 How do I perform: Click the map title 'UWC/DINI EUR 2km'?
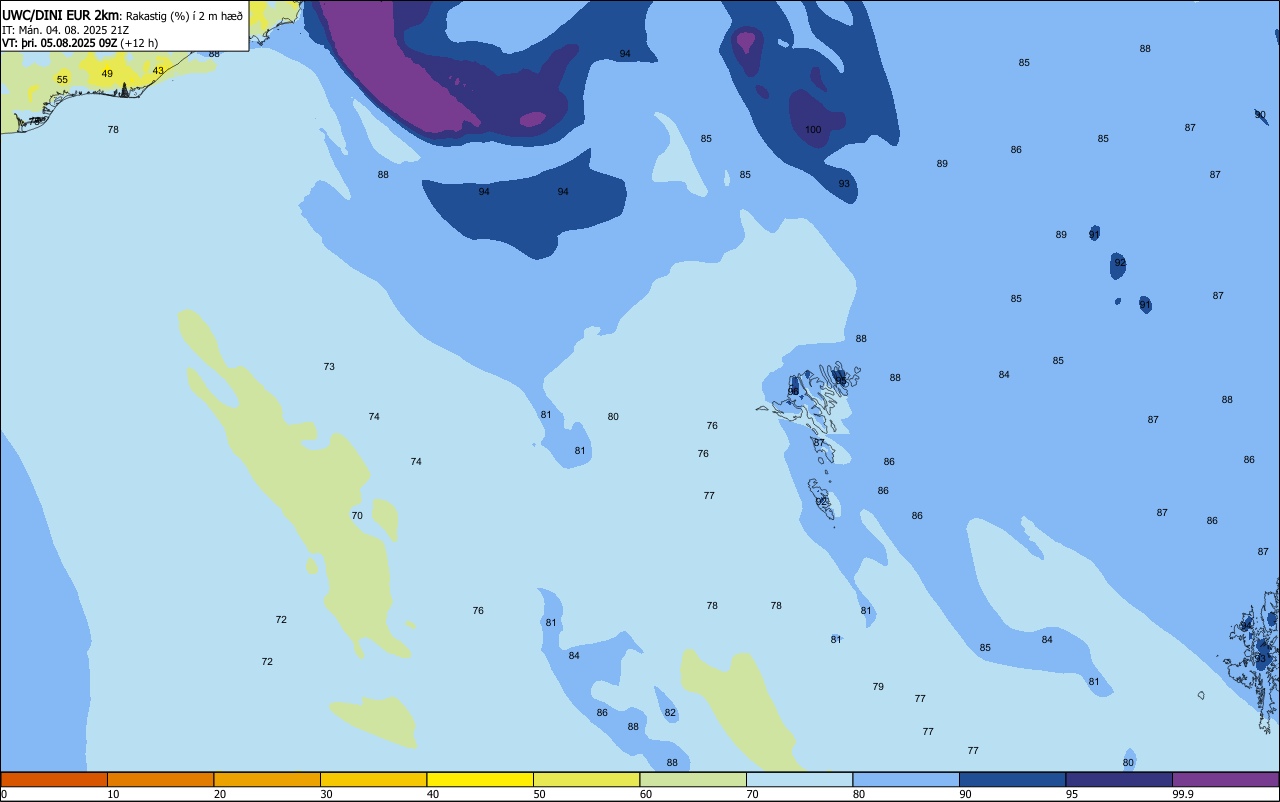click(x=61, y=15)
